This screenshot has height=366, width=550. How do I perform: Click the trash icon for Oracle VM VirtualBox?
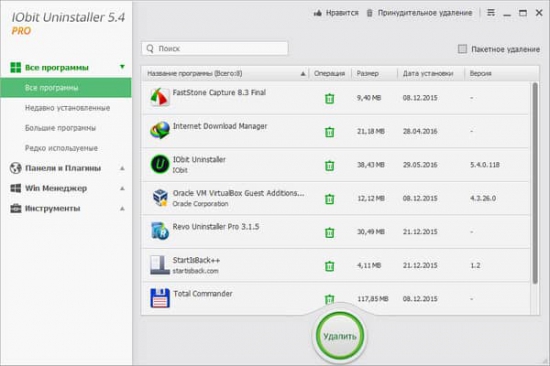329,199
